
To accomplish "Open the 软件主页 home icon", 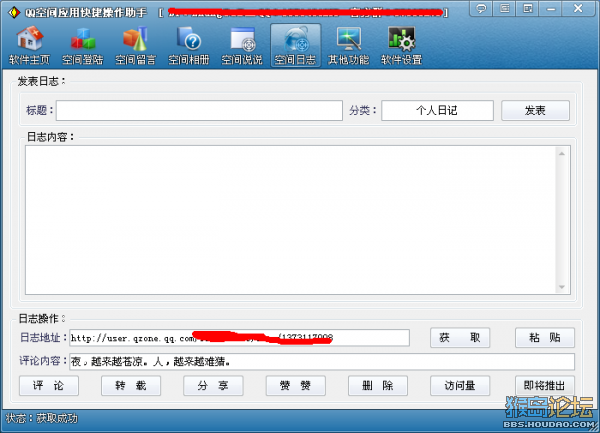I will pyautogui.click(x=29, y=45).
